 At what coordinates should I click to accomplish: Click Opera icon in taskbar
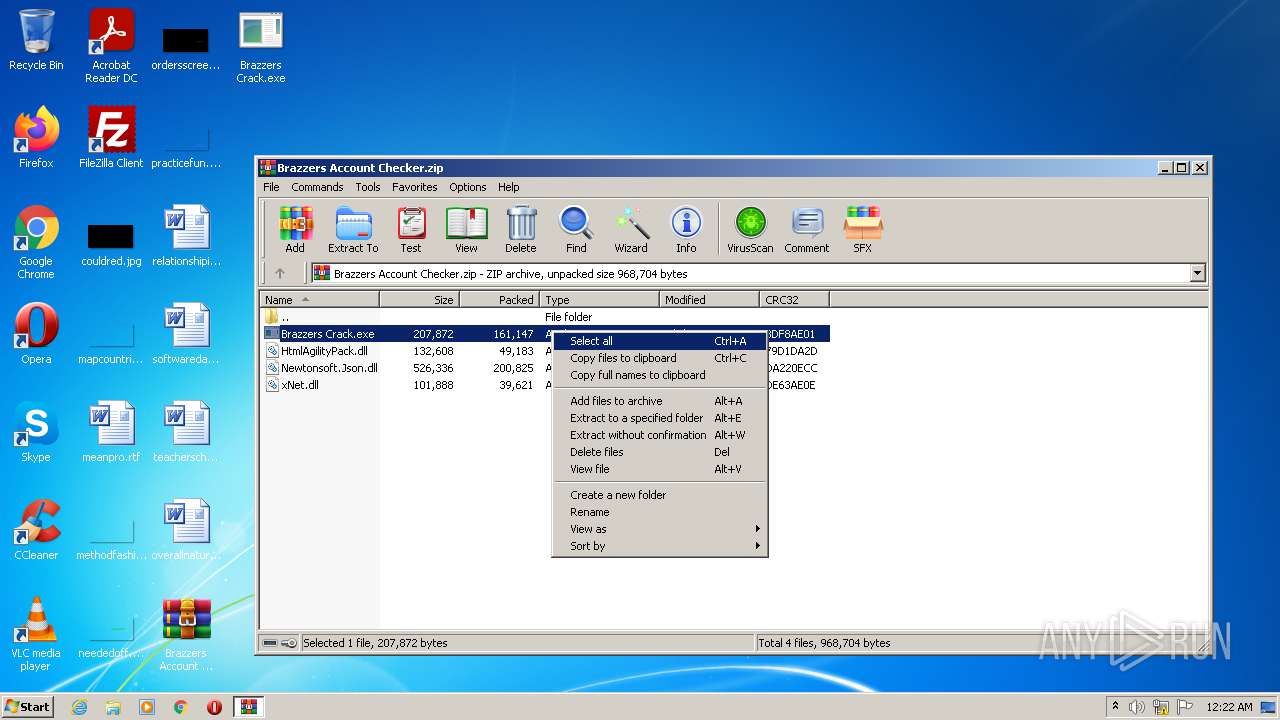(x=214, y=707)
